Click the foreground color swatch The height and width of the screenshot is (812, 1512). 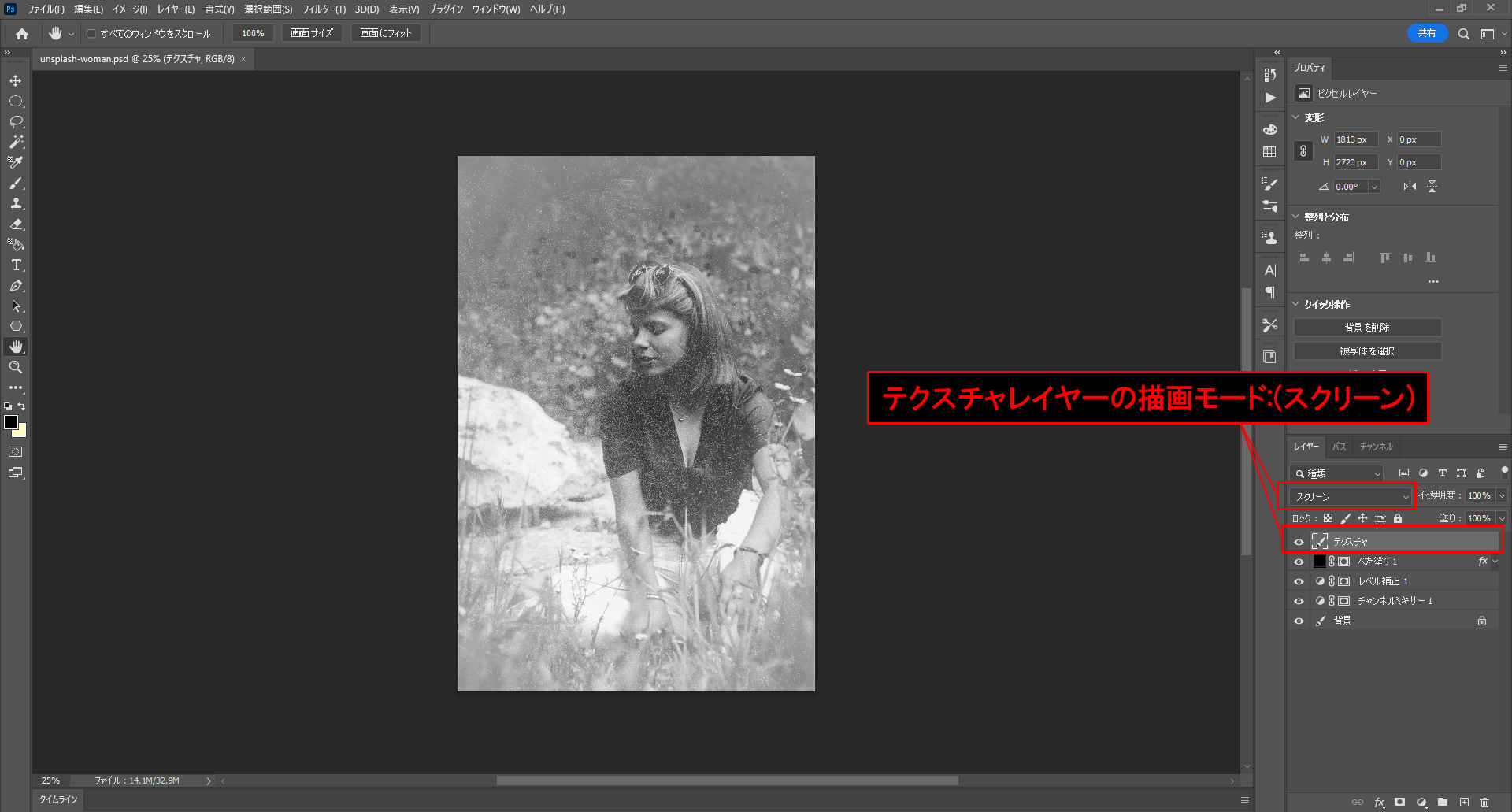pyautogui.click(x=11, y=422)
